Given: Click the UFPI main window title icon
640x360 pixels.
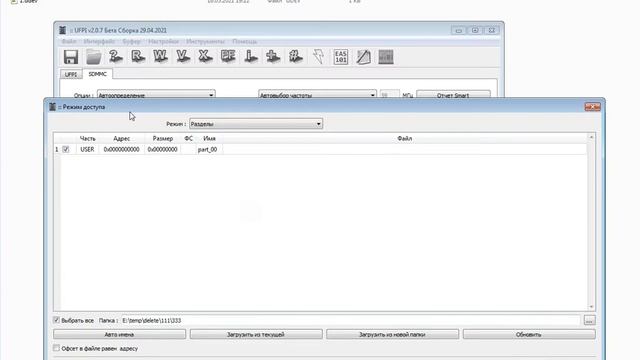Looking at the screenshot, I should [x=62, y=30].
